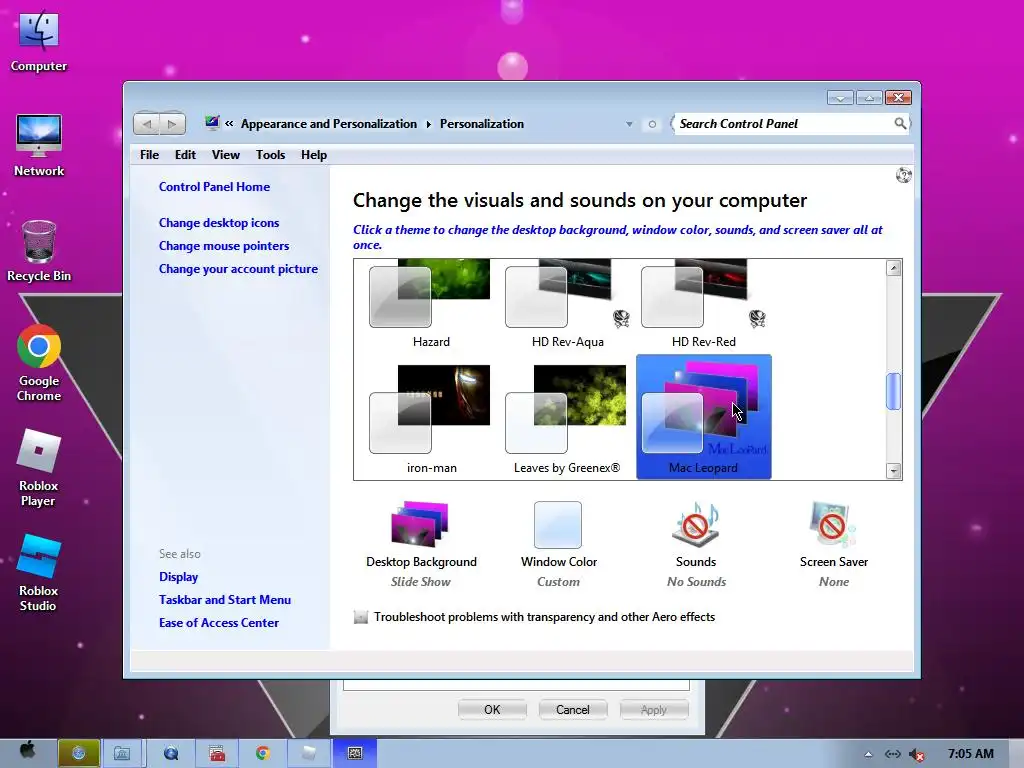1024x768 pixels.
Task: Click OK in the background dialog
Action: 492,710
